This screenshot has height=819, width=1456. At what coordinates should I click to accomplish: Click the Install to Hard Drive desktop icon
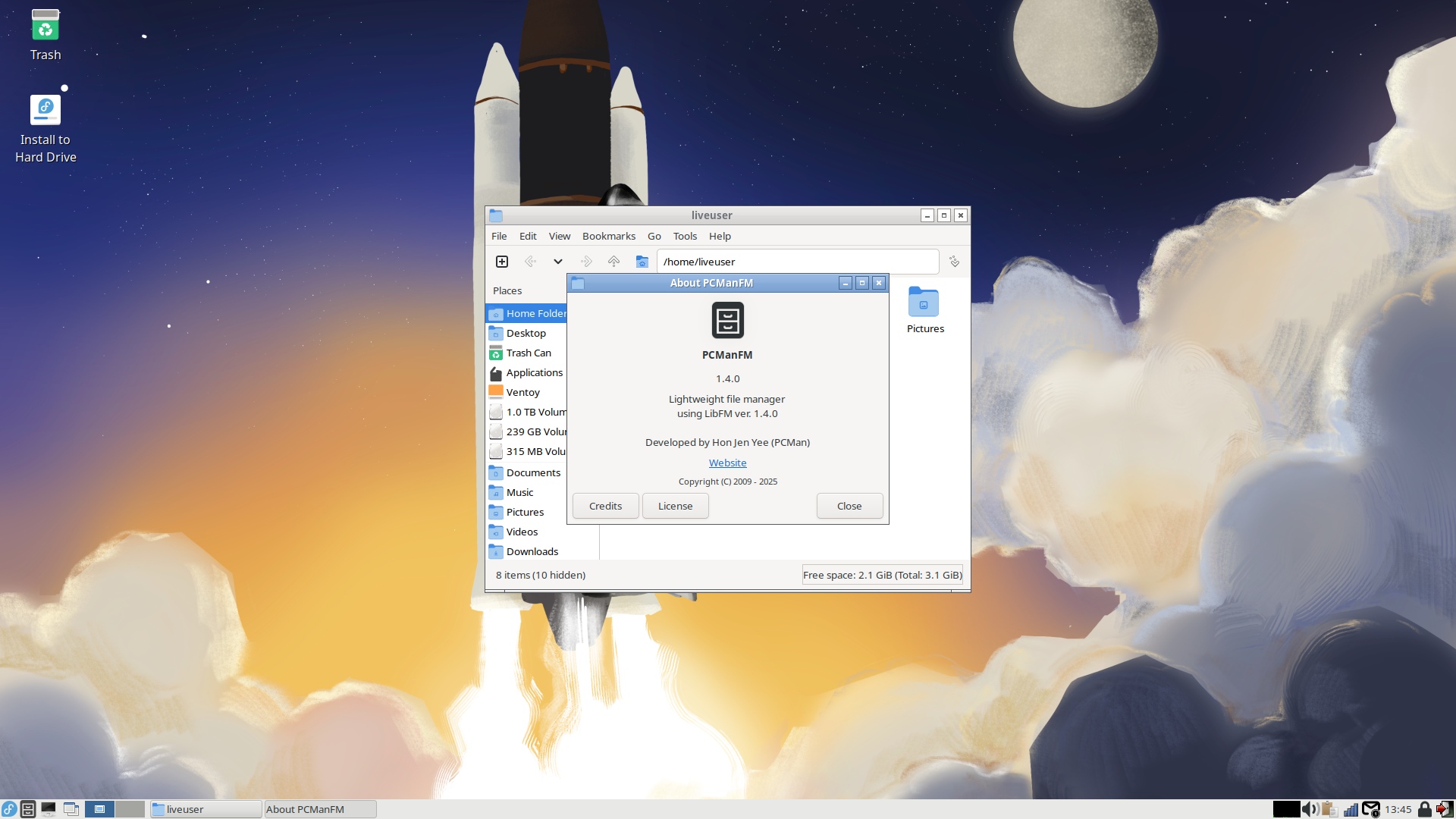coord(45,111)
